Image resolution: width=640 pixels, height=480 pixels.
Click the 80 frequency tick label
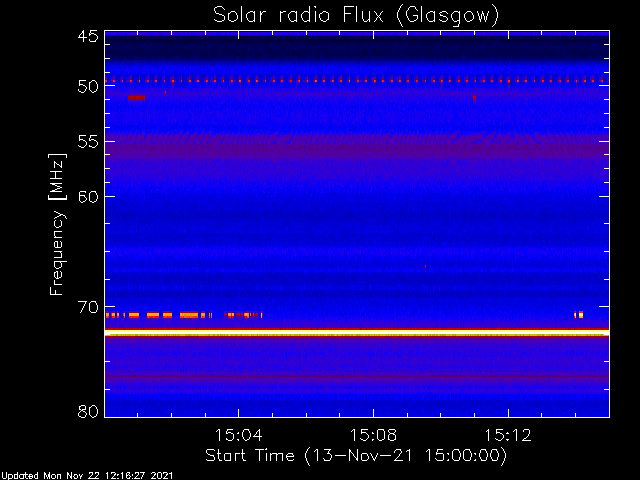[88, 411]
